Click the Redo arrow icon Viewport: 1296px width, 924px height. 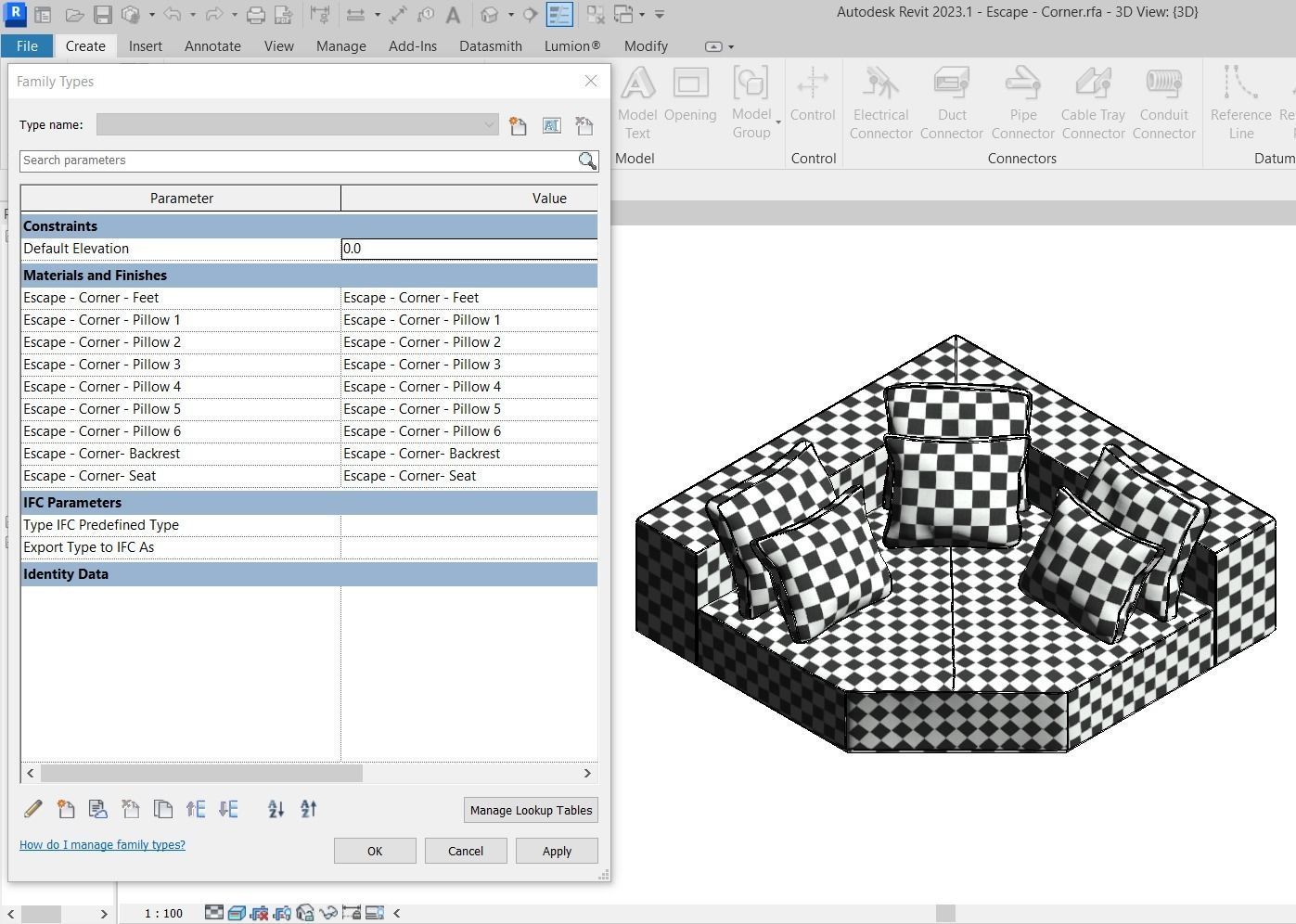pos(213,15)
